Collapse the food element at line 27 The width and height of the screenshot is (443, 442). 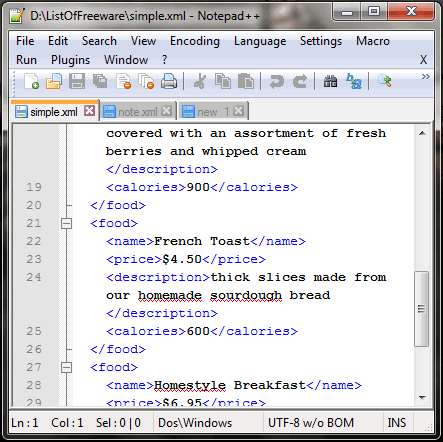(66, 367)
